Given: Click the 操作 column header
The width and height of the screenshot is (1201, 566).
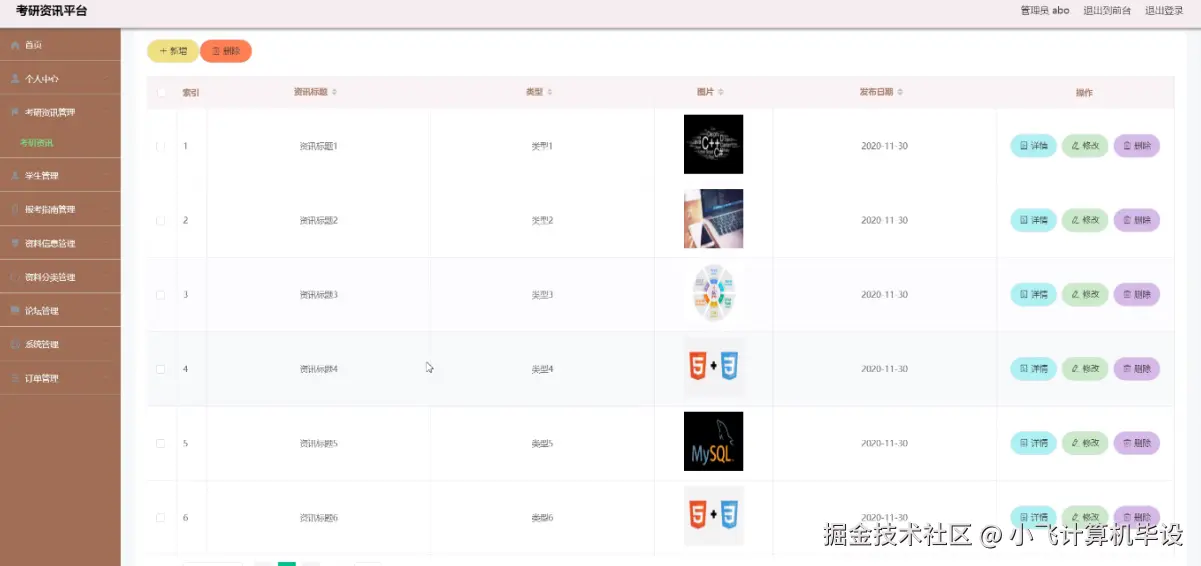Looking at the screenshot, I should pos(1084,92).
